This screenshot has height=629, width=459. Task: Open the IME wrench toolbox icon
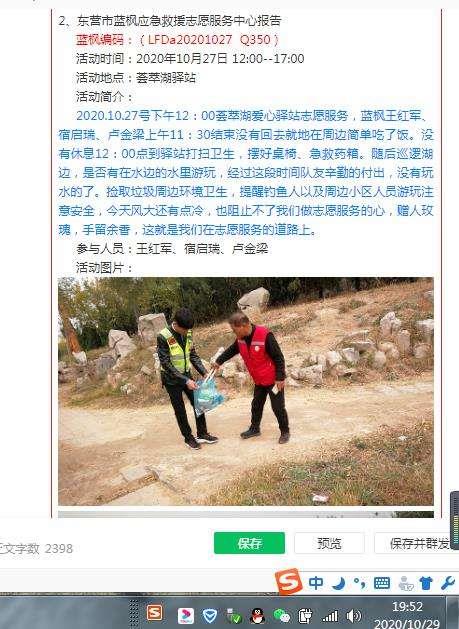(x=447, y=583)
